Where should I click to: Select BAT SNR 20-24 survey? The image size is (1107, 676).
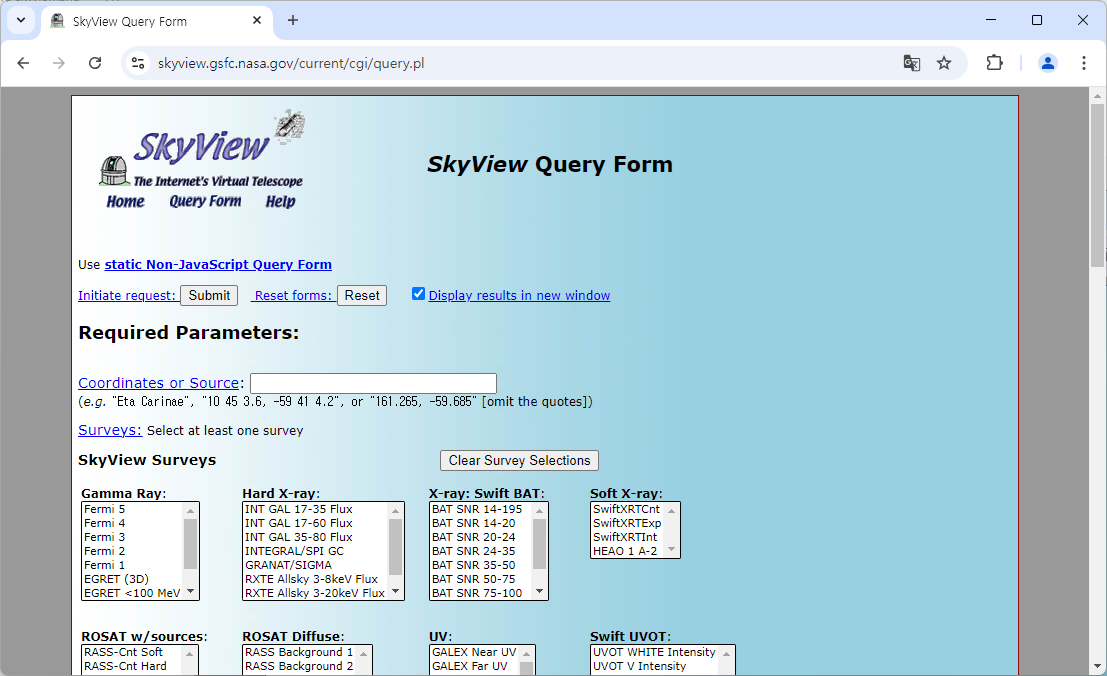(x=481, y=537)
